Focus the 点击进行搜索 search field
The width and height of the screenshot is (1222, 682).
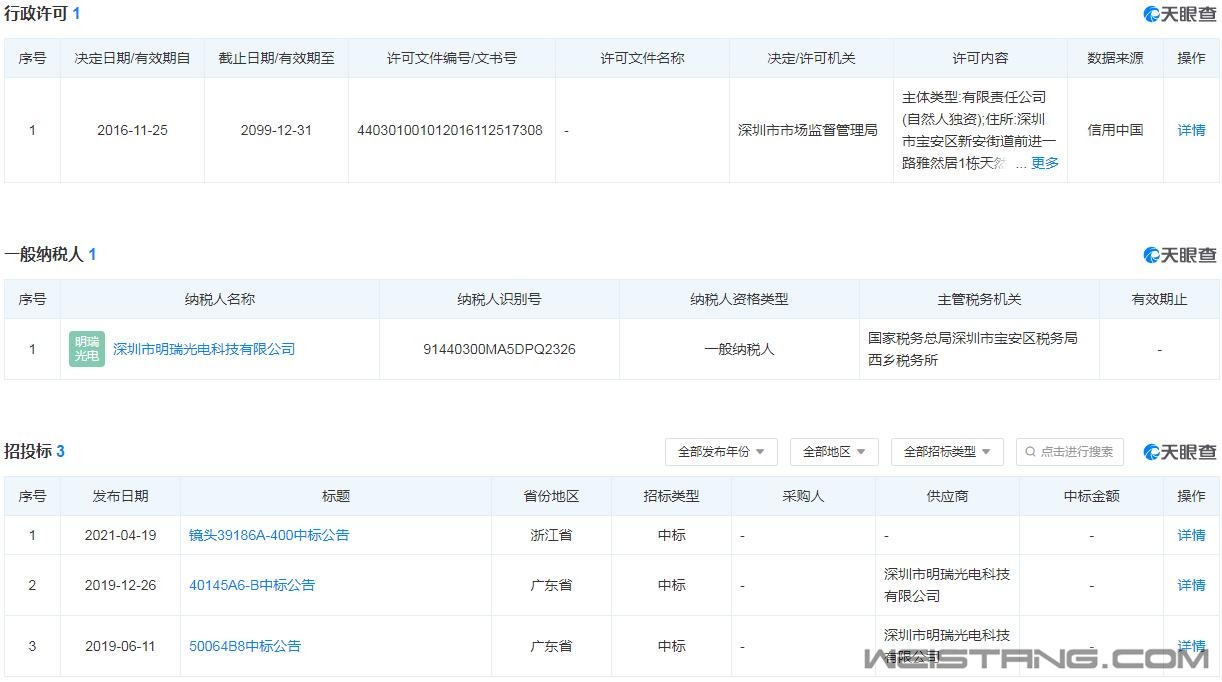coord(1070,452)
